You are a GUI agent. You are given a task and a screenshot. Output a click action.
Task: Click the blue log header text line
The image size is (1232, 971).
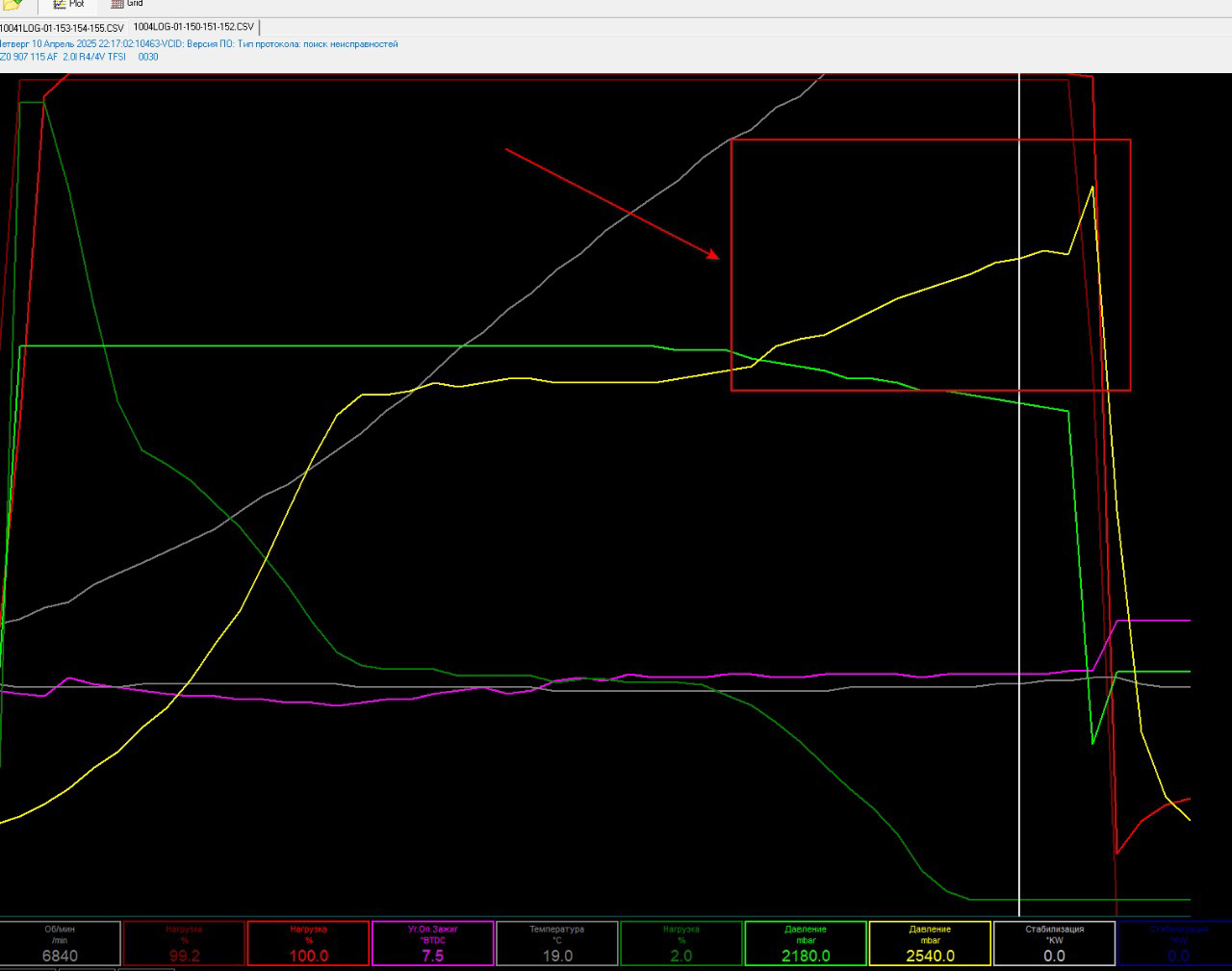pyautogui.click(x=198, y=44)
